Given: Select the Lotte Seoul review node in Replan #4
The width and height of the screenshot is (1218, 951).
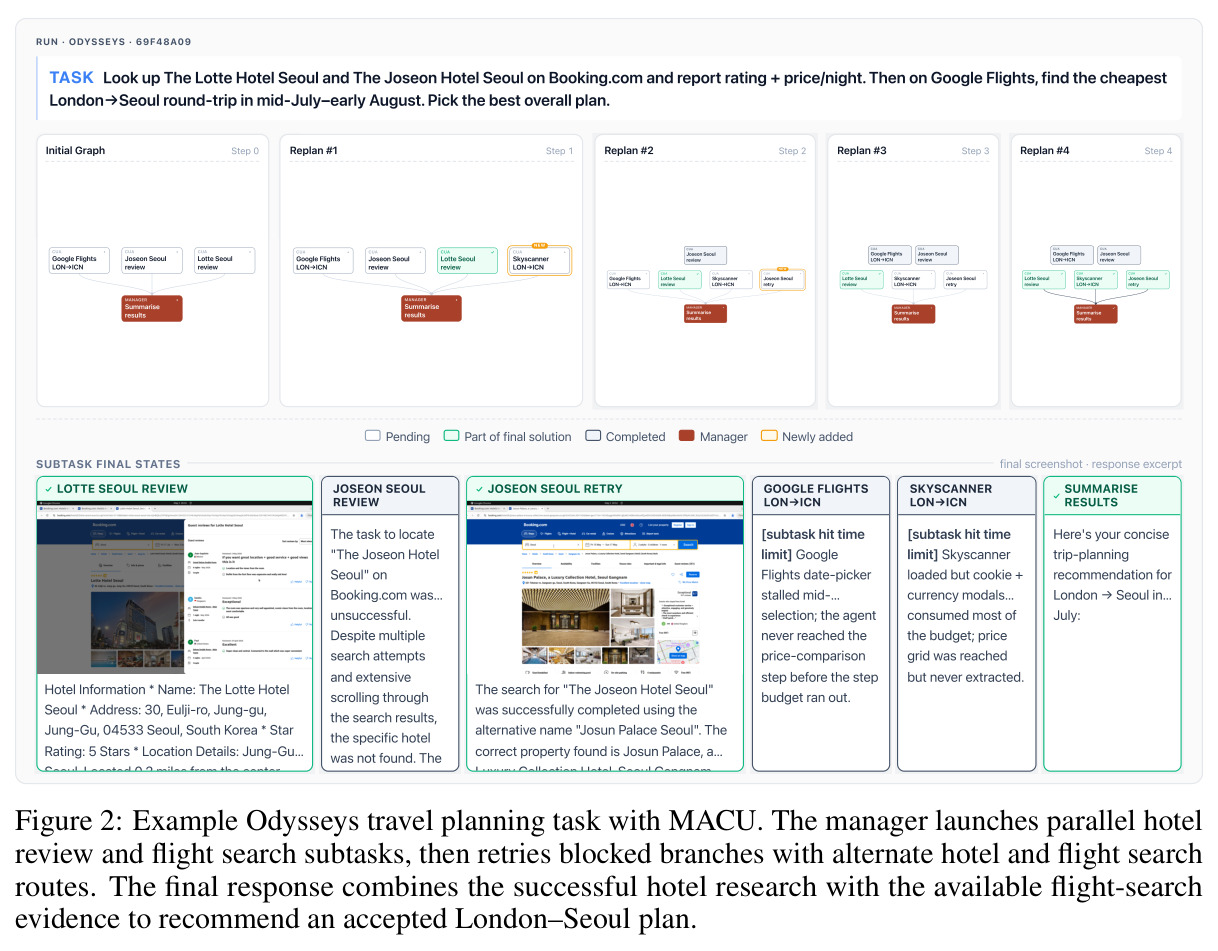Looking at the screenshot, I should (x=1044, y=280).
